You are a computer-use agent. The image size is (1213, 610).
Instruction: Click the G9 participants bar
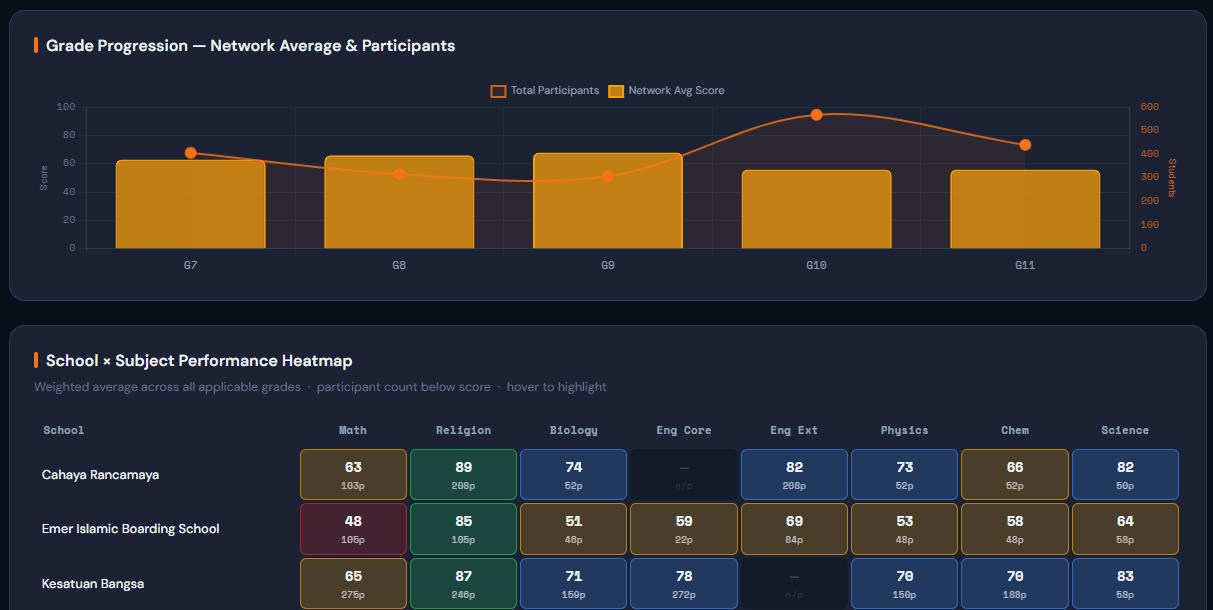pos(607,200)
